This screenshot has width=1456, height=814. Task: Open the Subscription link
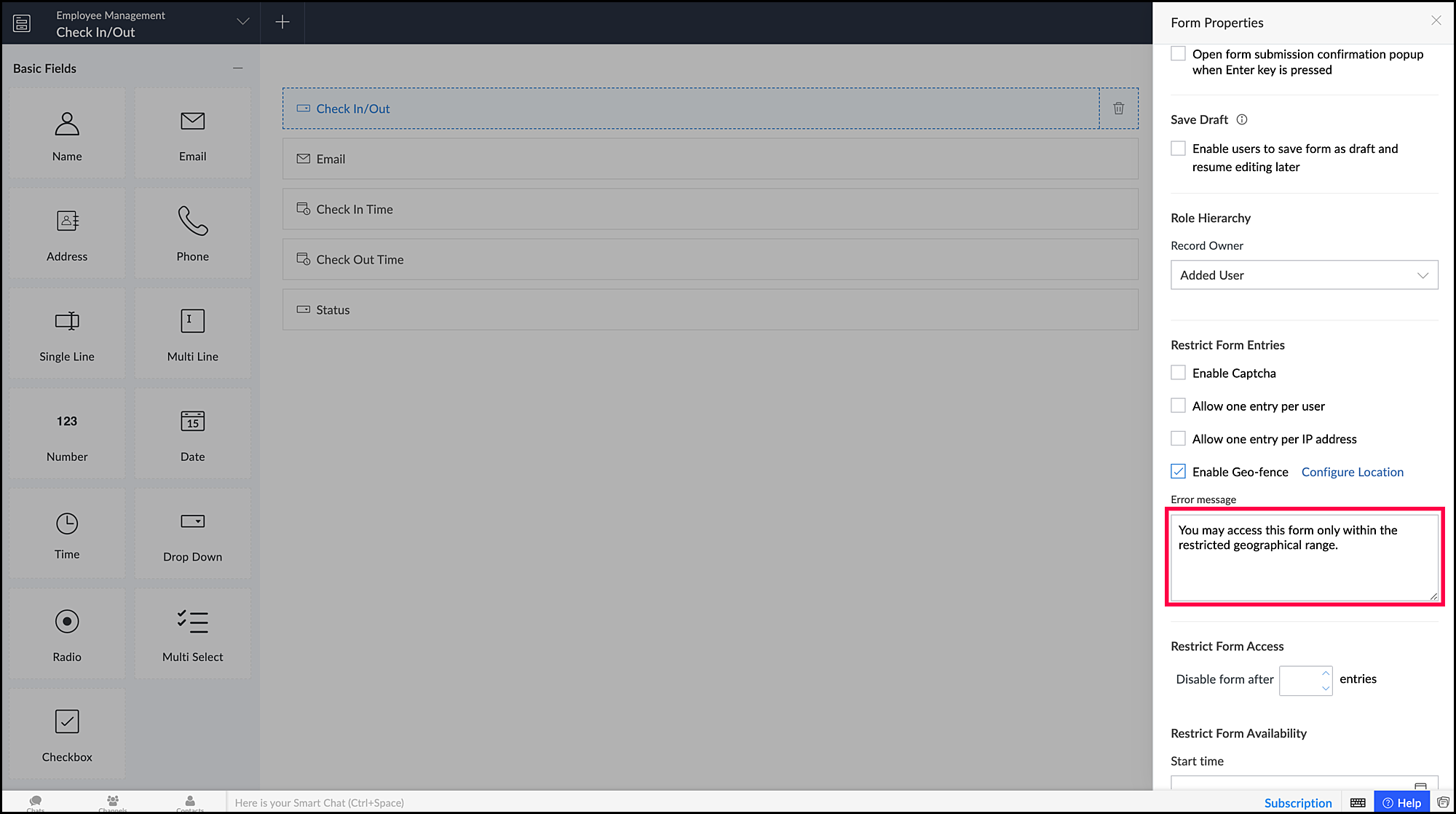(1297, 802)
